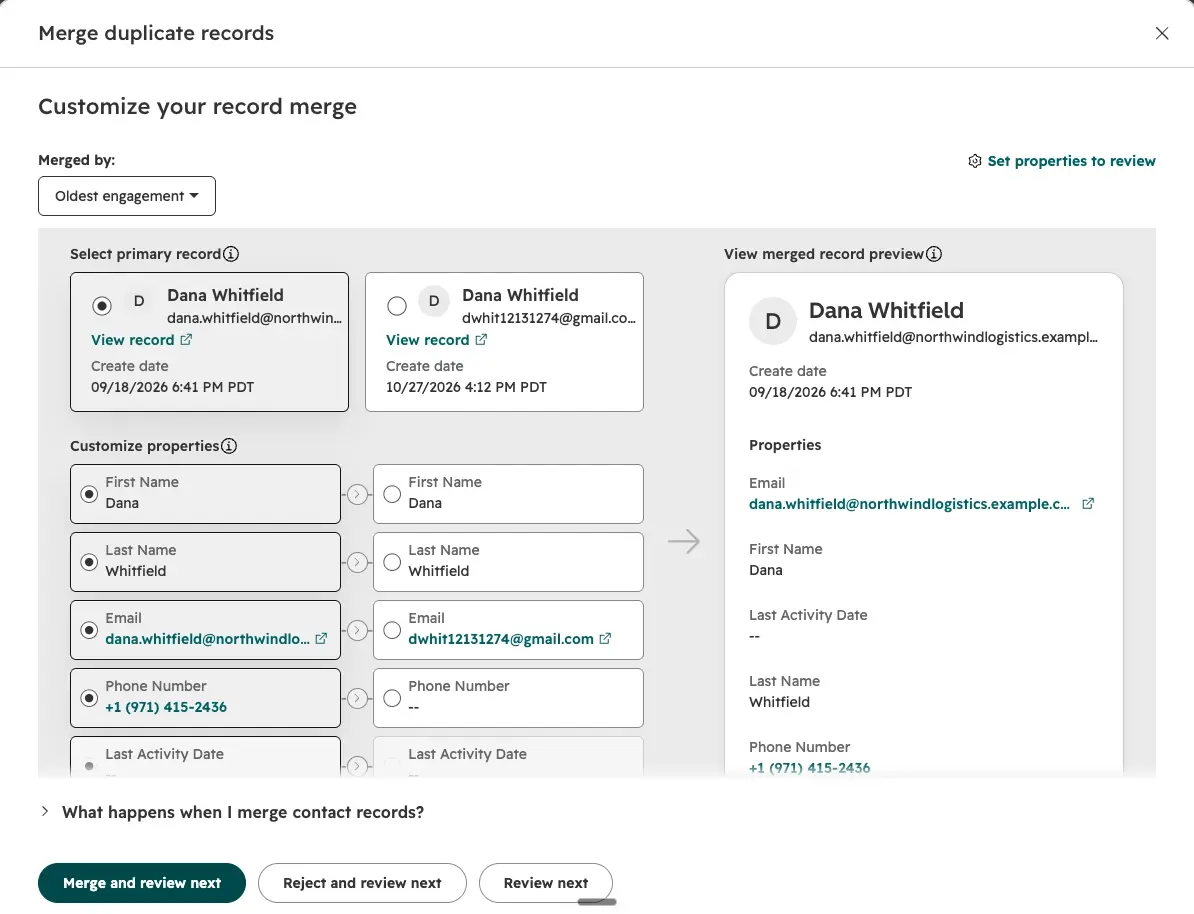This screenshot has width=1194, height=914.
Task: Choose left First Name Dana radio
Action: pos(89,494)
